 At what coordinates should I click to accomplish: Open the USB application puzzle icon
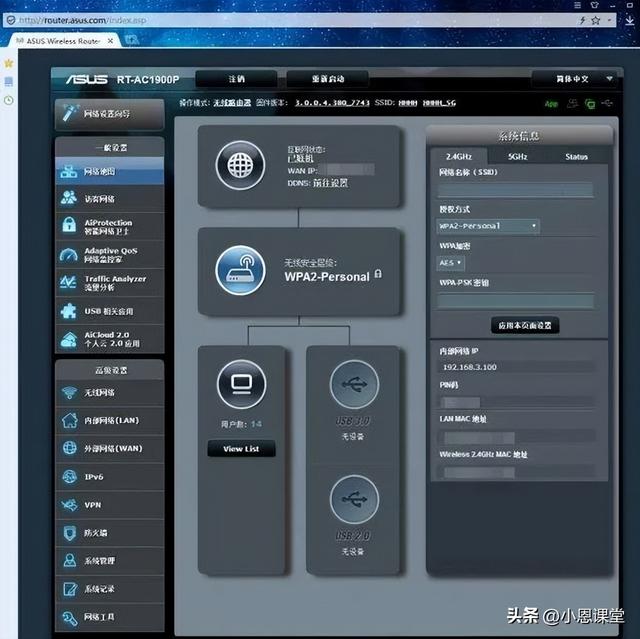69,311
